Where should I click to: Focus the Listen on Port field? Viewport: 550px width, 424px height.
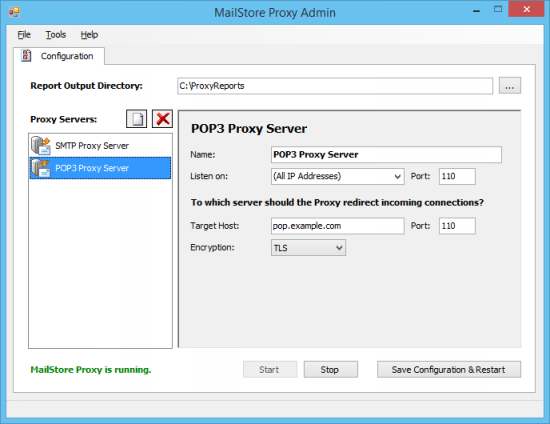click(457, 176)
